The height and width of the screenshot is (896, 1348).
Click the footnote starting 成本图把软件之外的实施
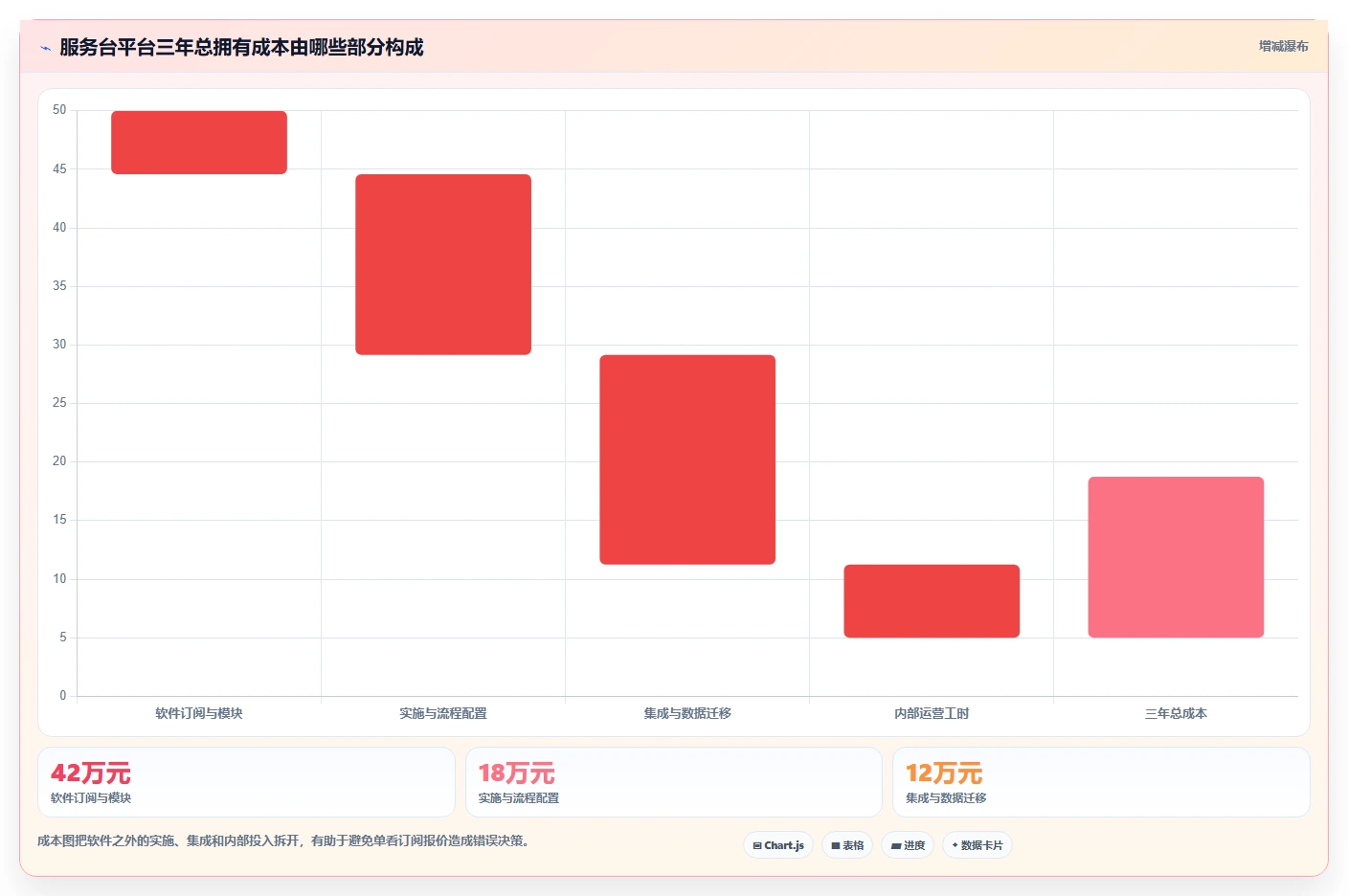283,840
